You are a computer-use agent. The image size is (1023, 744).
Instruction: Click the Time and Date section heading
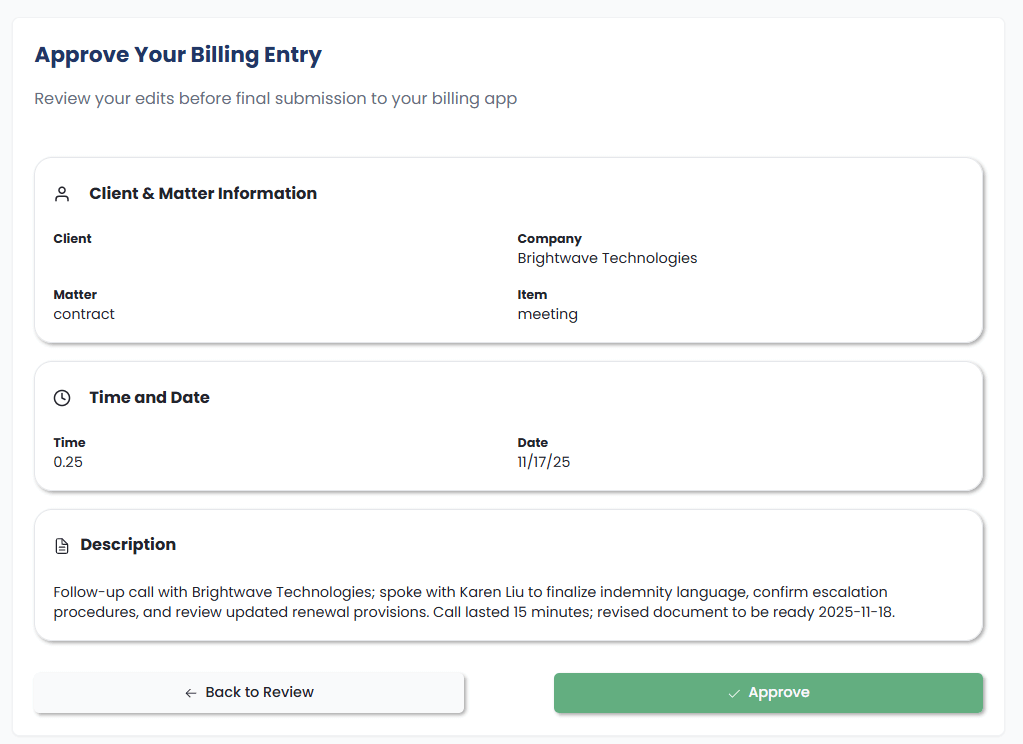click(149, 398)
